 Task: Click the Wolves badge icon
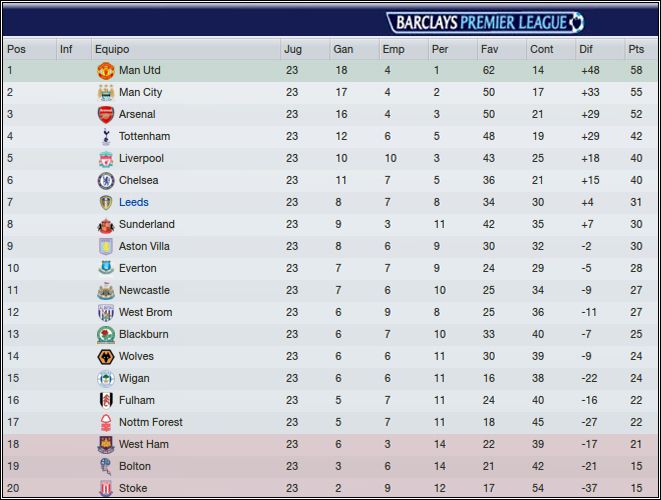105,357
